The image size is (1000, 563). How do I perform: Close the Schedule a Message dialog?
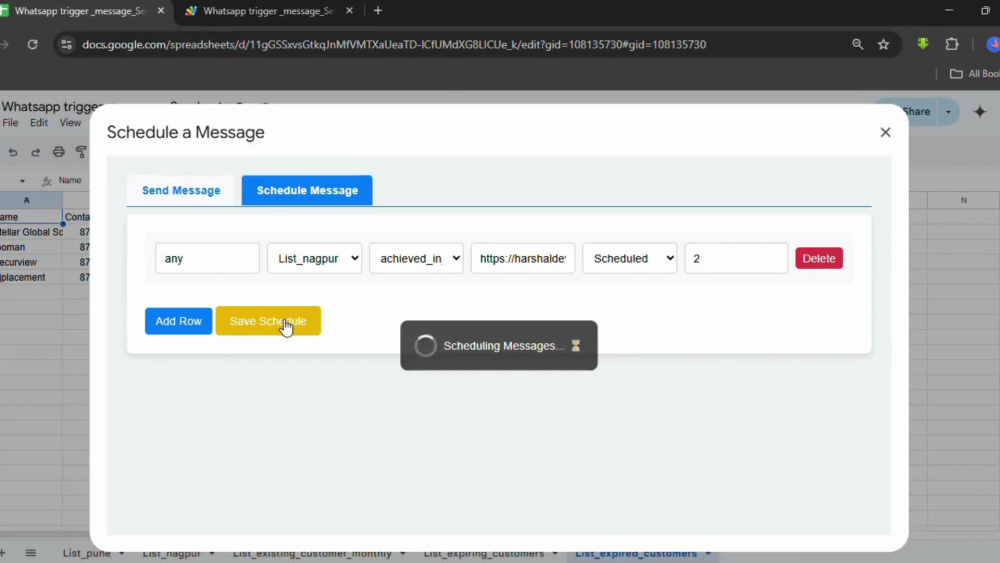coord(885,132)
